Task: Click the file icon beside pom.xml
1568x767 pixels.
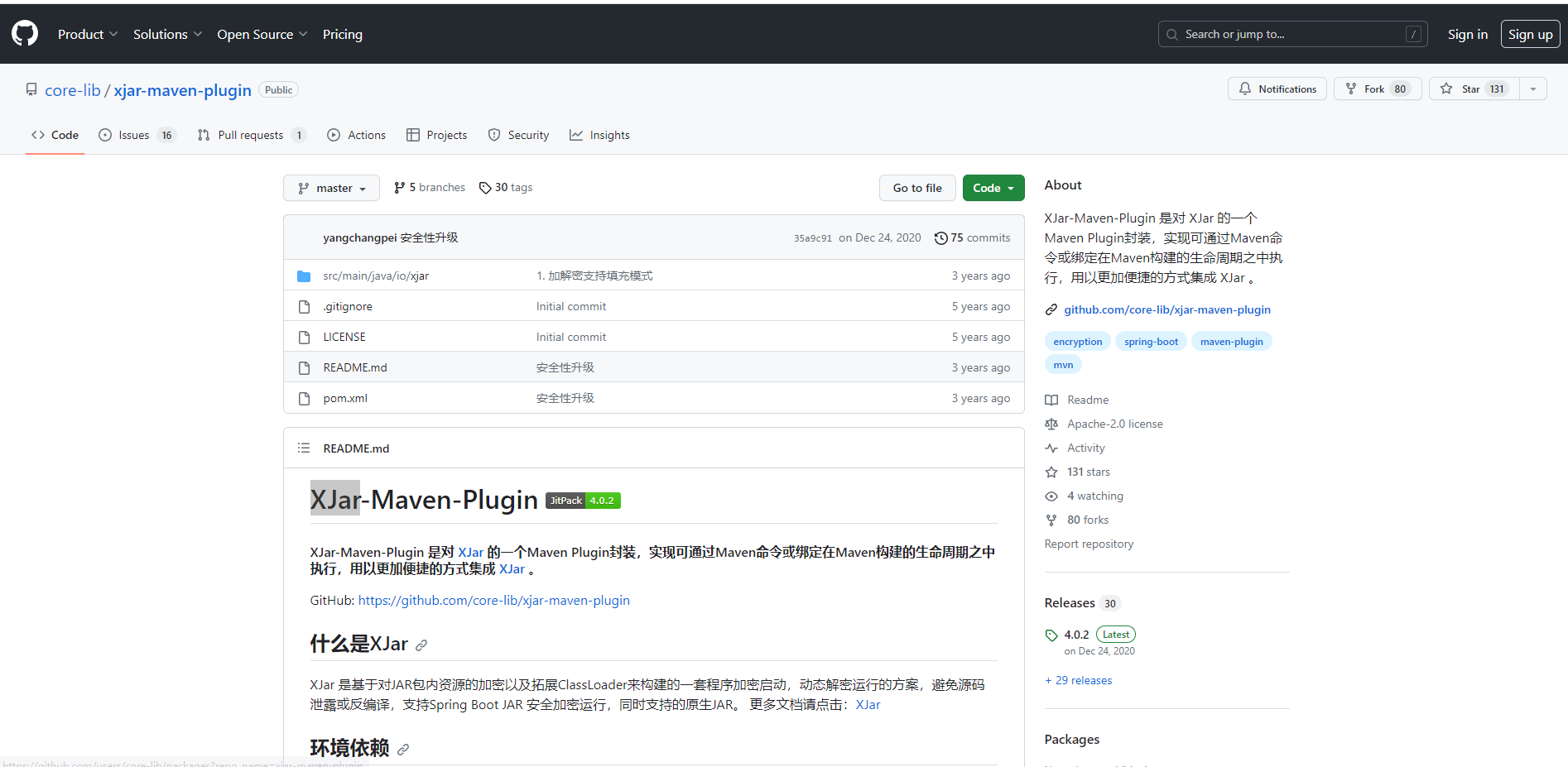Action: point(304,398)
